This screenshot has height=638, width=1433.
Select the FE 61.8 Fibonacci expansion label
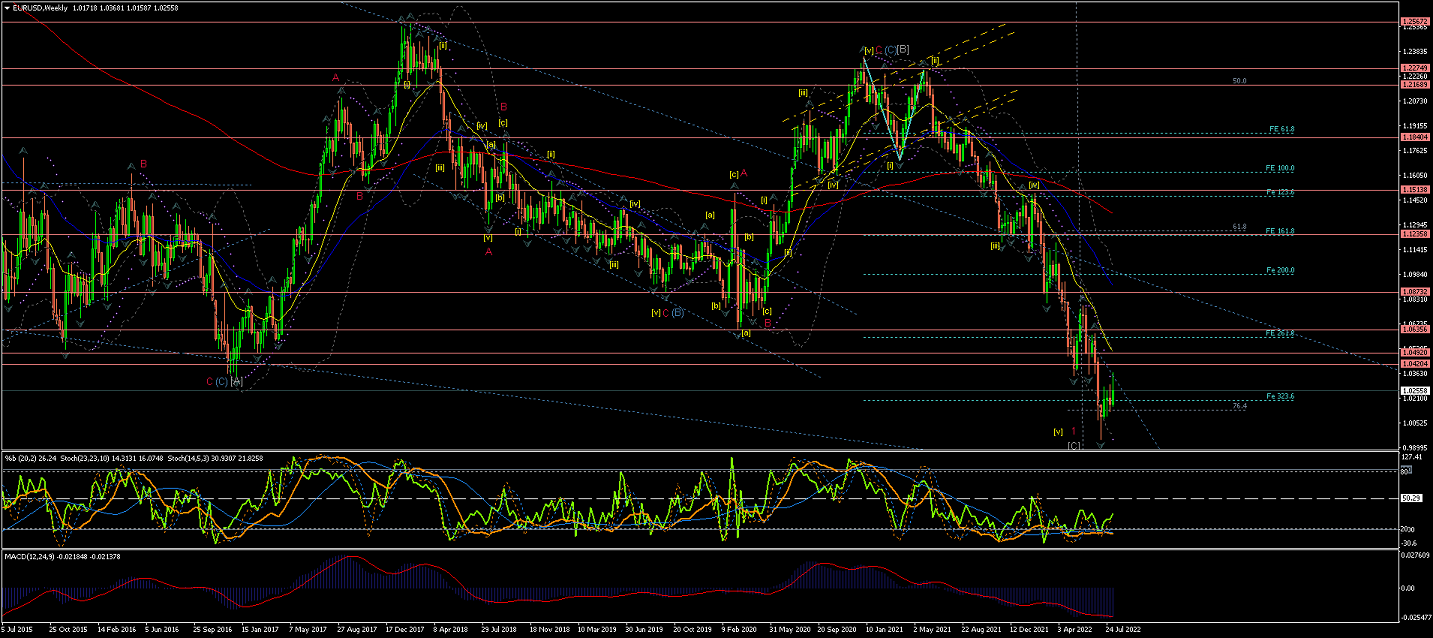pyautogui.click(x=1281, y=129)
